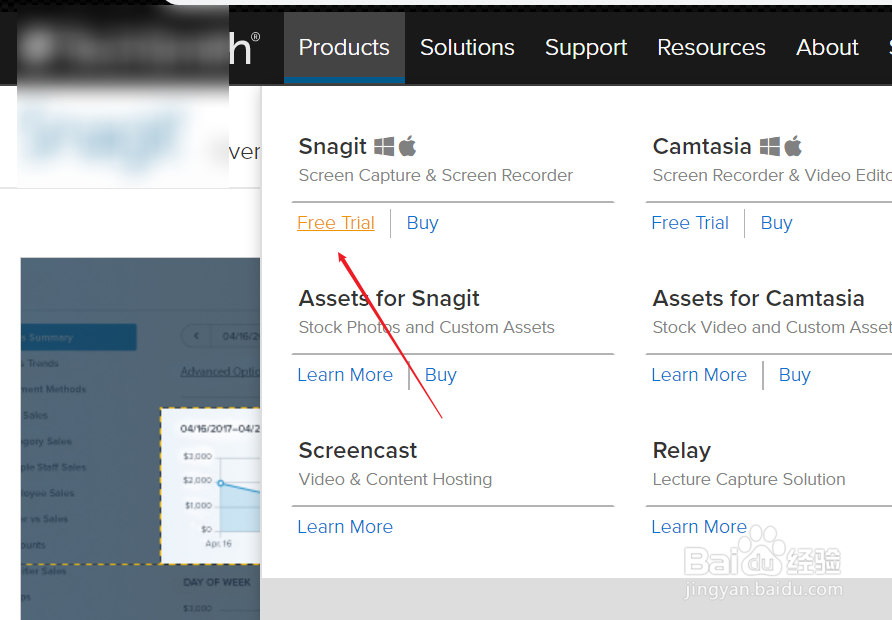Click Learn More under Assets for Camtasia
This screenshot has width=892, height=620.
click(699, 375)
